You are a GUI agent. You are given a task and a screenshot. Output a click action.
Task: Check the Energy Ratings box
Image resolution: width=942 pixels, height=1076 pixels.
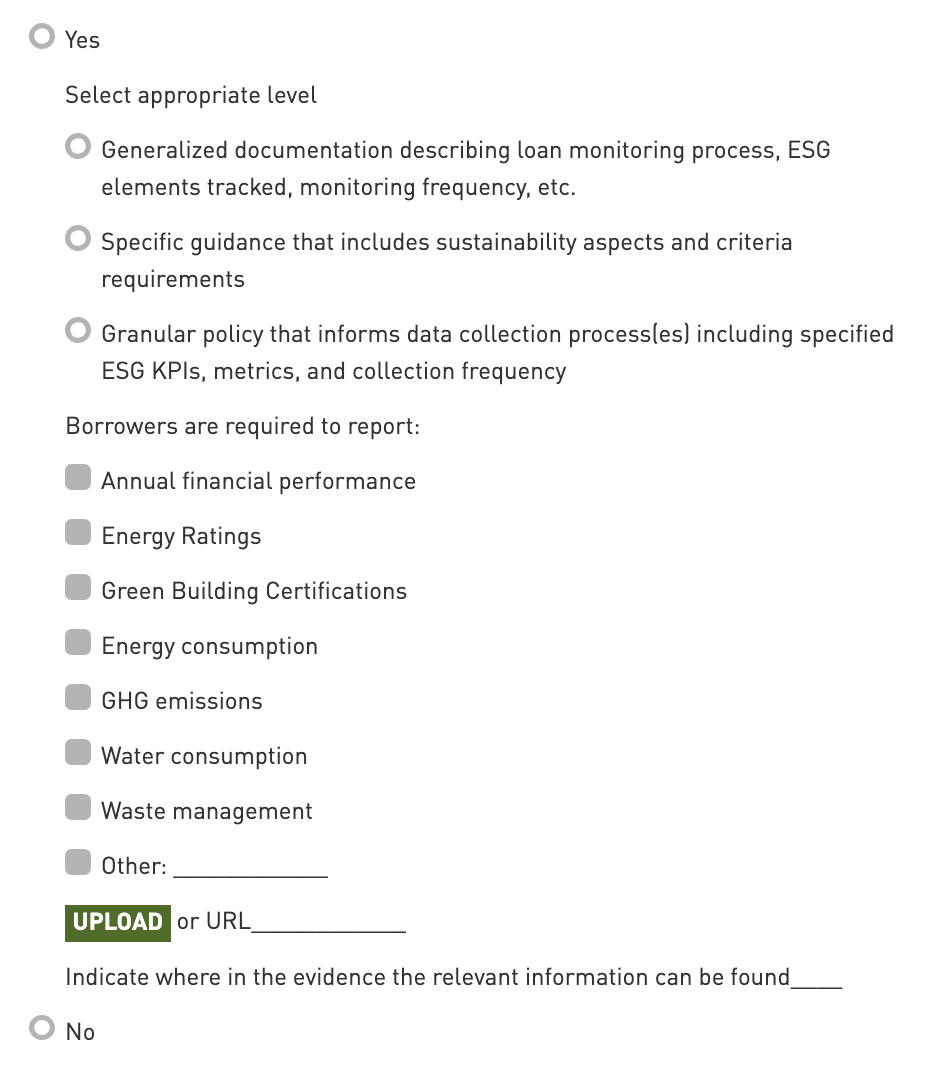(x=78, y=533)
